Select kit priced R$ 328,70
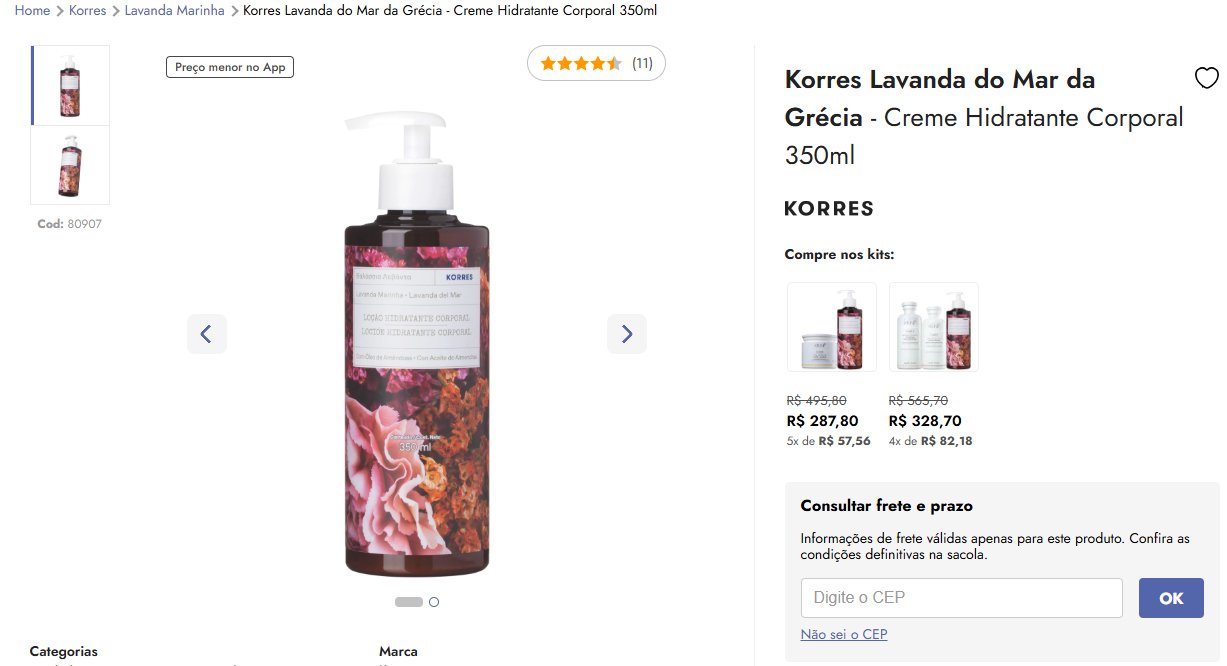The width and height of the screenshot is (1227, 666). coord(925,421)
